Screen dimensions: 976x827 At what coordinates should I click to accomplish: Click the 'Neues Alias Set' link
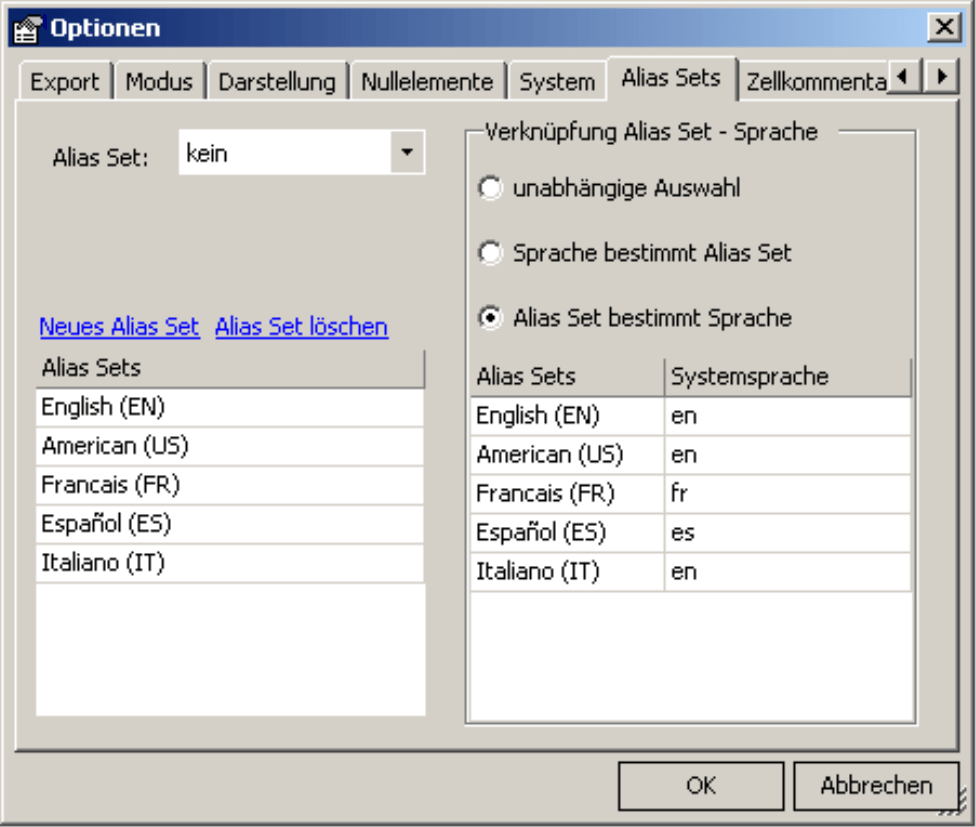[x=119, y=327]
